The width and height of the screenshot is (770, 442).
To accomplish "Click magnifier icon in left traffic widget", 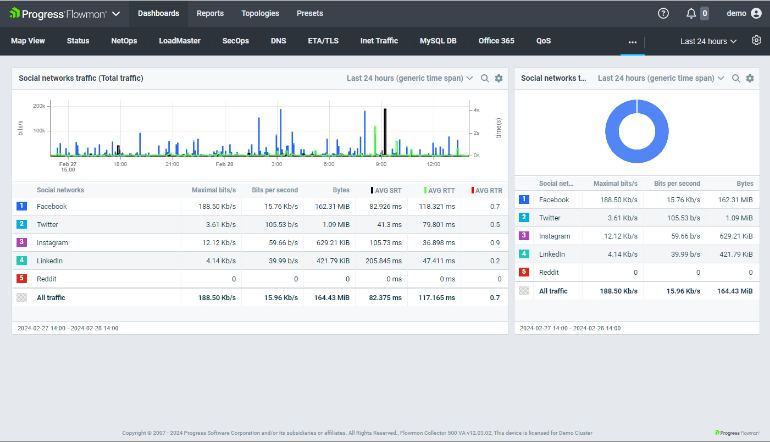I will pos(485,78).
